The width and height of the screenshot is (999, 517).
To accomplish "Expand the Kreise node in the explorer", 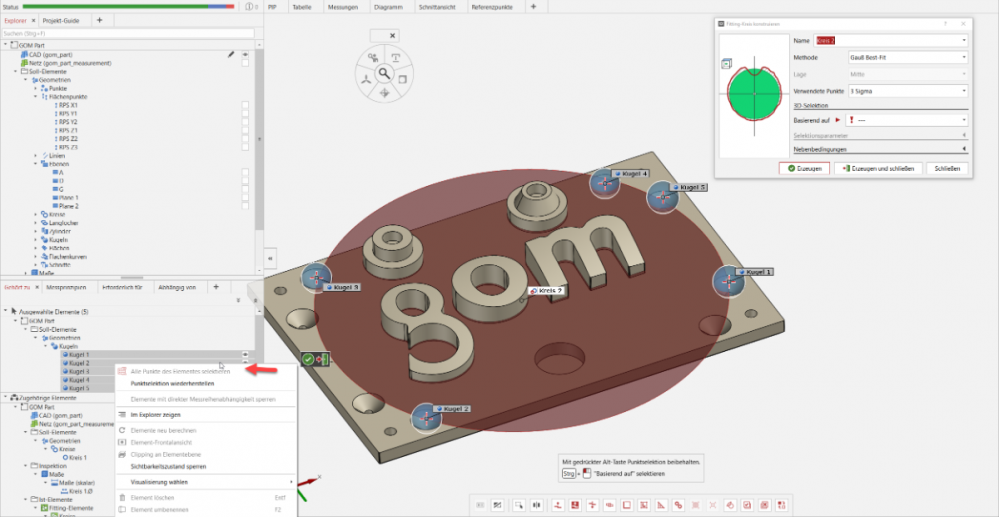I will point(37,214).
